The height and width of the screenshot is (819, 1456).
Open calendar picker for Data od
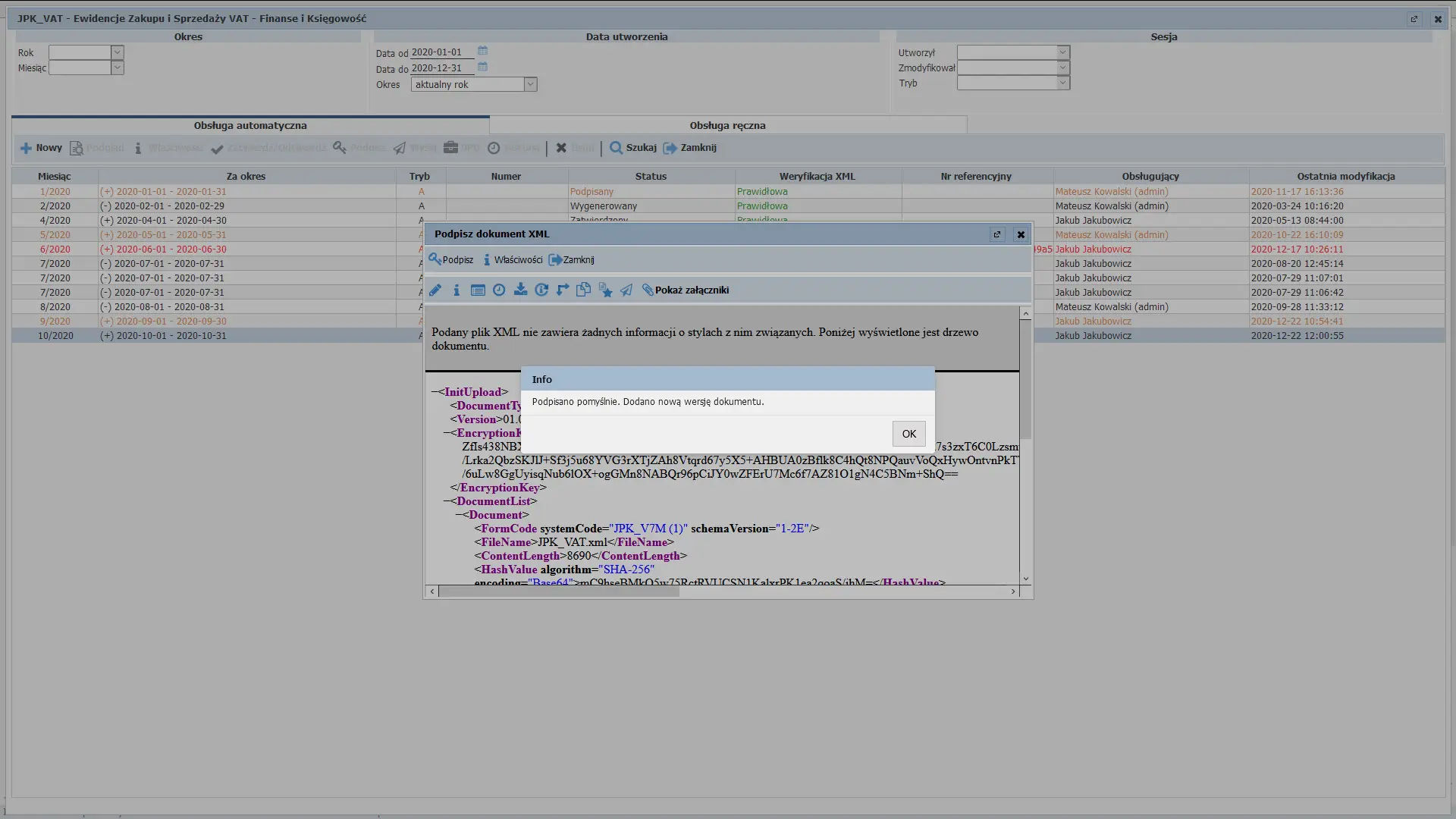(482, 51)
